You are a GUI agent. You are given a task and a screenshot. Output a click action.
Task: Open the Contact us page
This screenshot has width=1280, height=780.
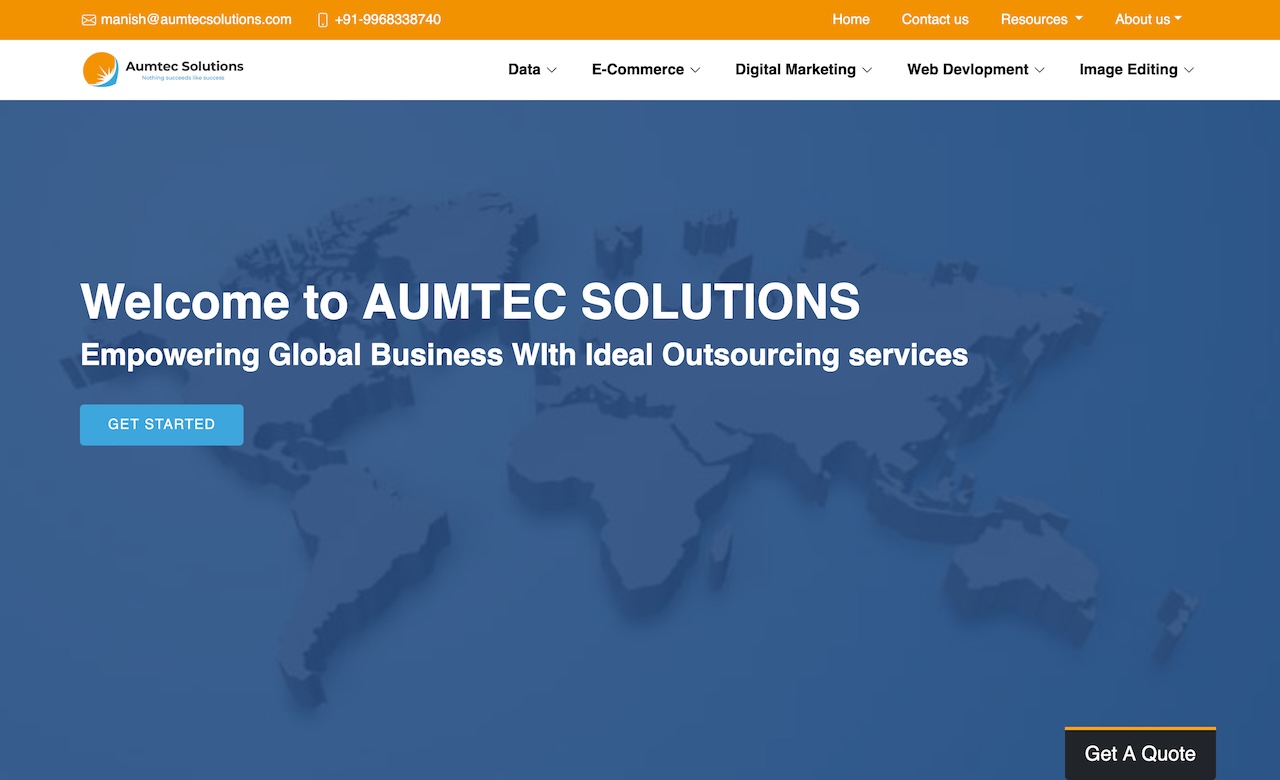point(935,19)
